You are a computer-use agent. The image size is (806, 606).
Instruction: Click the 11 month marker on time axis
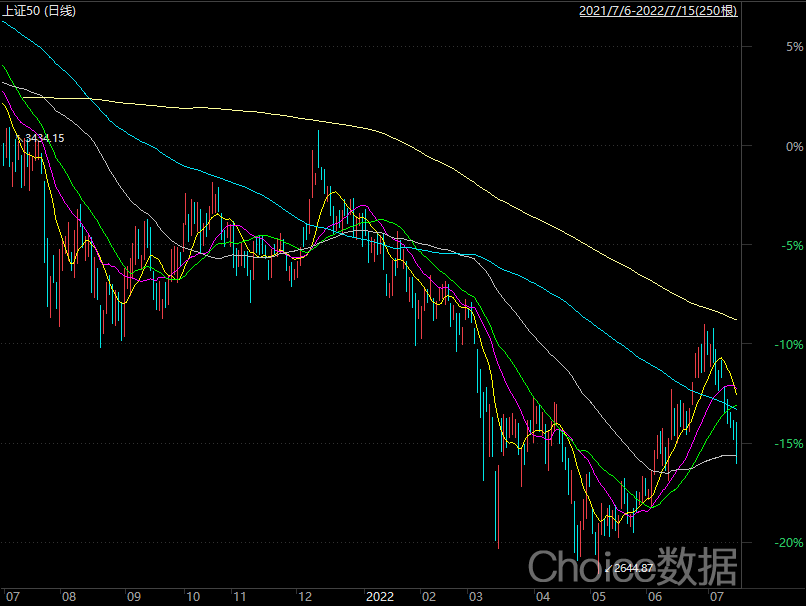click(240, 597)
